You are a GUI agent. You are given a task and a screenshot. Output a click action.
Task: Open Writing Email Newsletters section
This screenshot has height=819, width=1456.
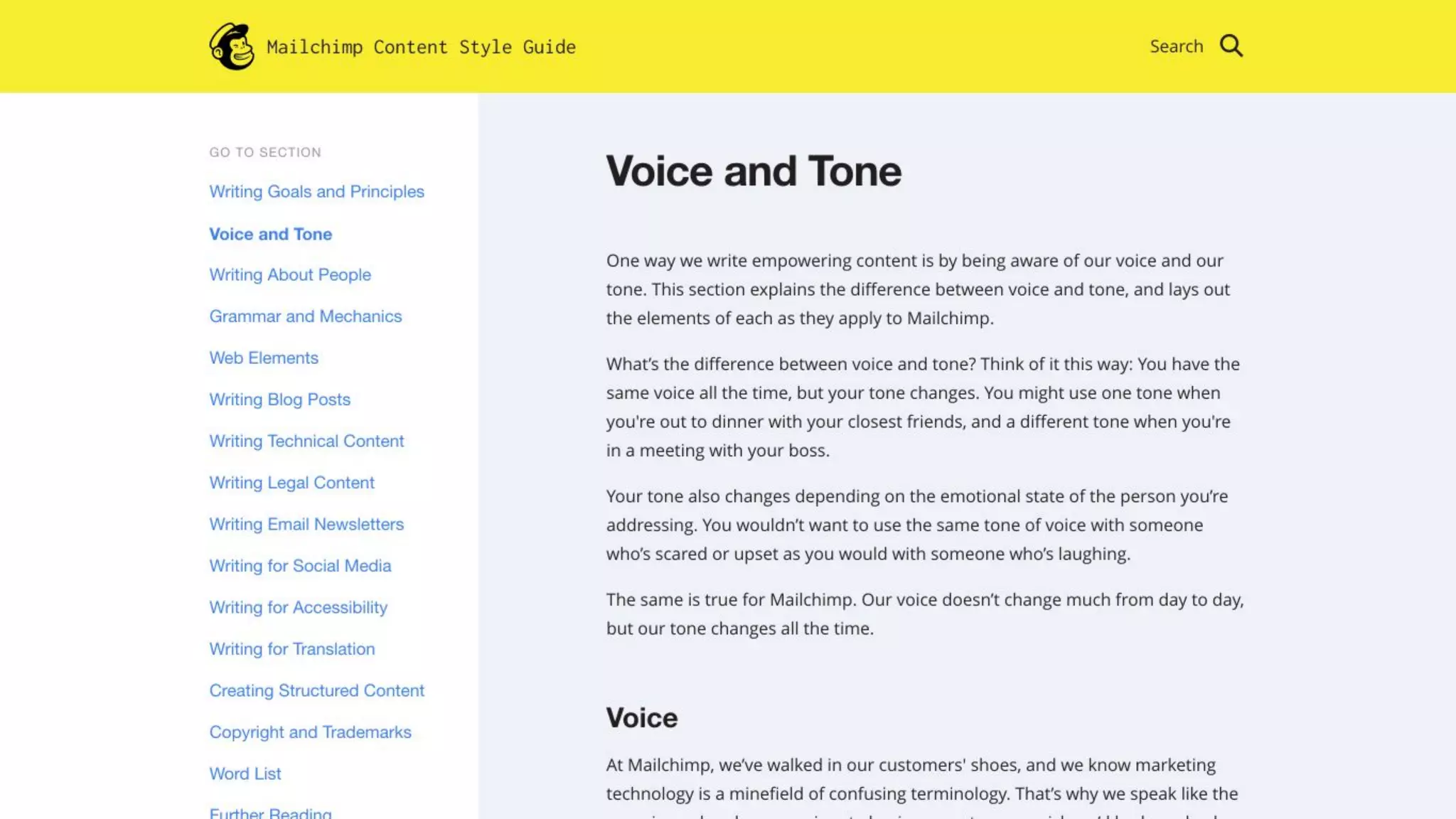(x=306, y=525)
